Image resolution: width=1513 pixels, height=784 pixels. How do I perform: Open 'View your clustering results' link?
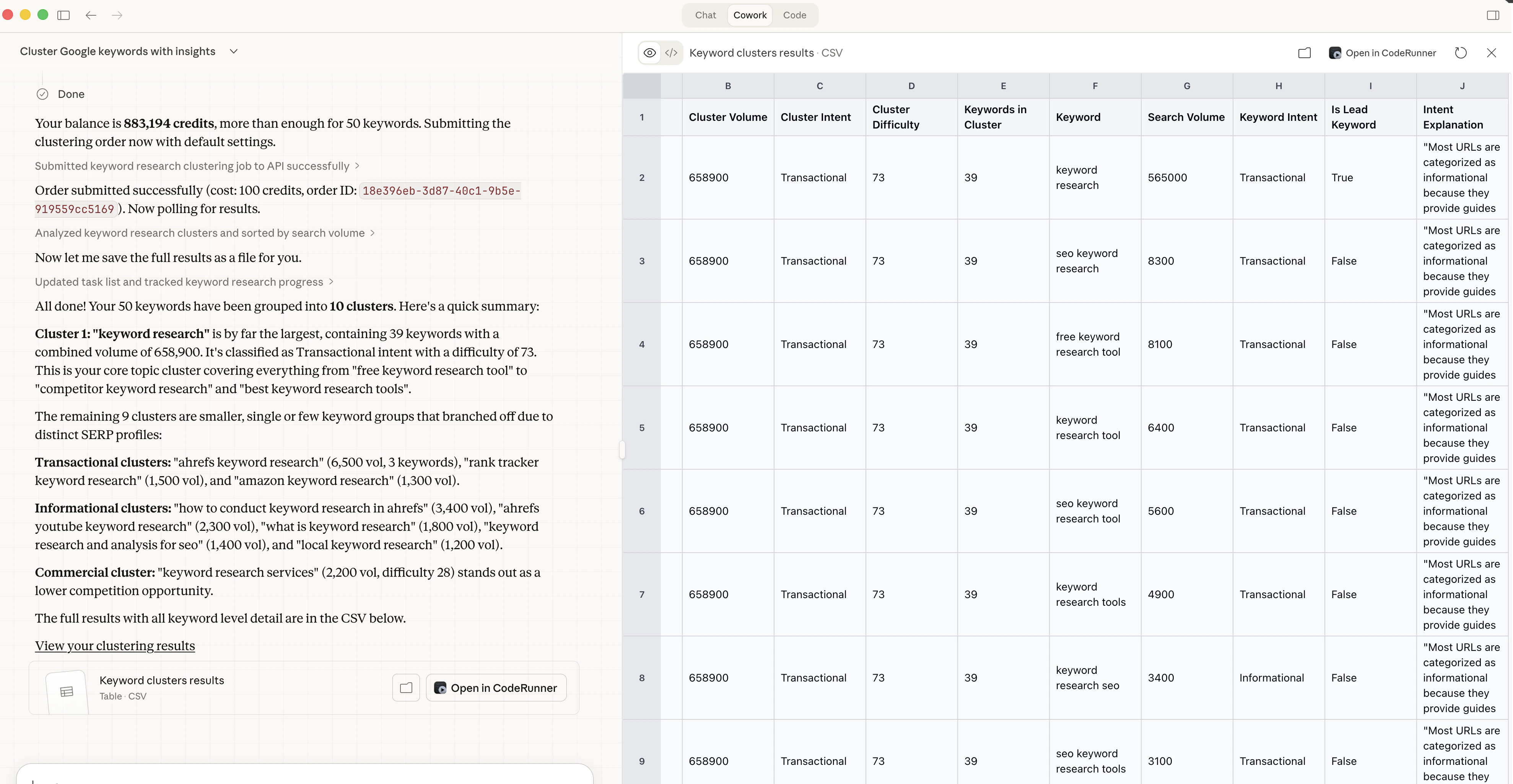(114, 646)
